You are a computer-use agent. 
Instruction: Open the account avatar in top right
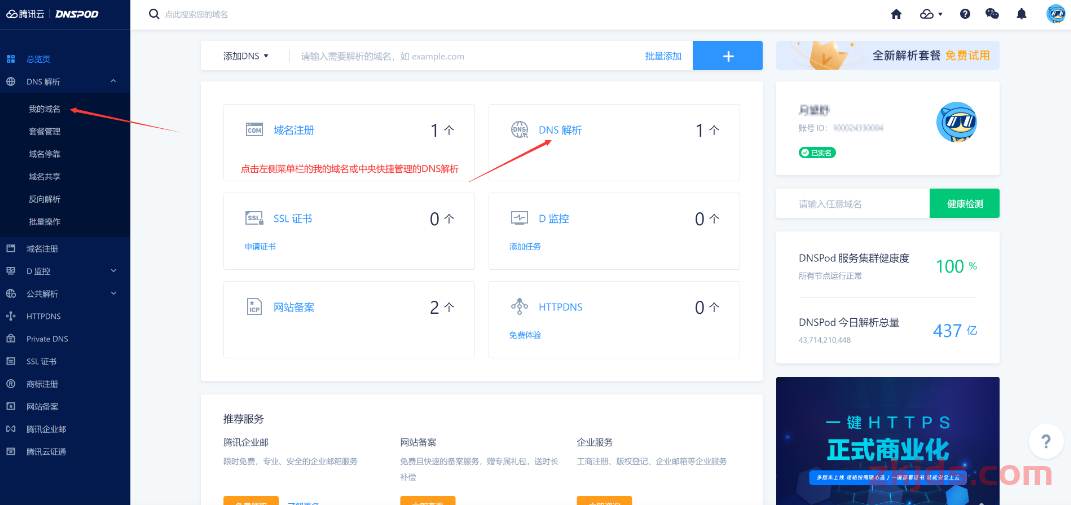coord(1057,14)
